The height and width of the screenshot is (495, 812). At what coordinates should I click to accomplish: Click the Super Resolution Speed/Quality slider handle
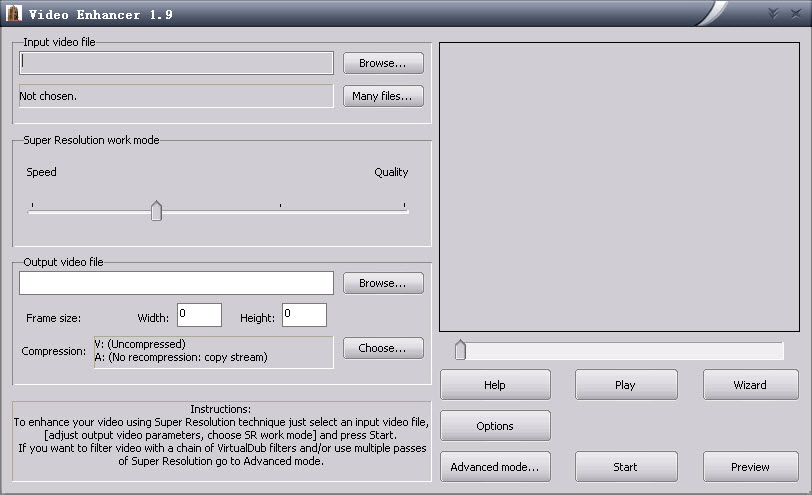[156, 211]
